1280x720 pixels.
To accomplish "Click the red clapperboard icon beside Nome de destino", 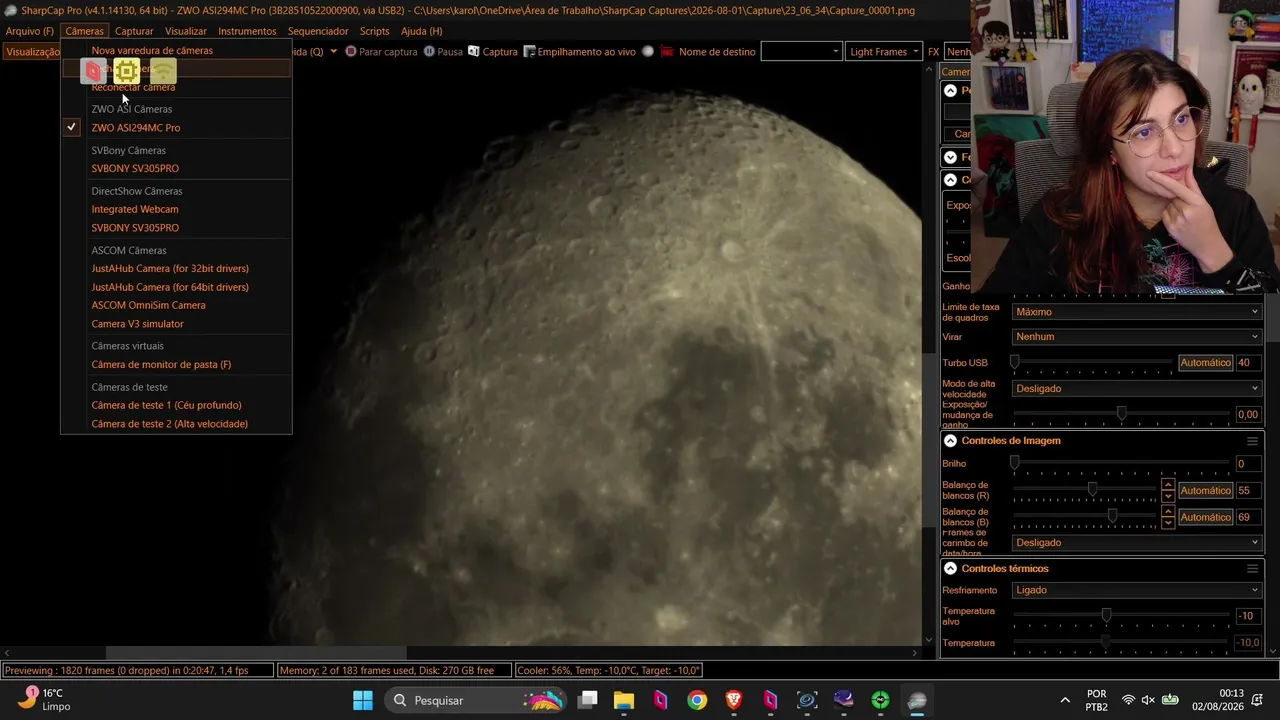I will click(668, 51).
